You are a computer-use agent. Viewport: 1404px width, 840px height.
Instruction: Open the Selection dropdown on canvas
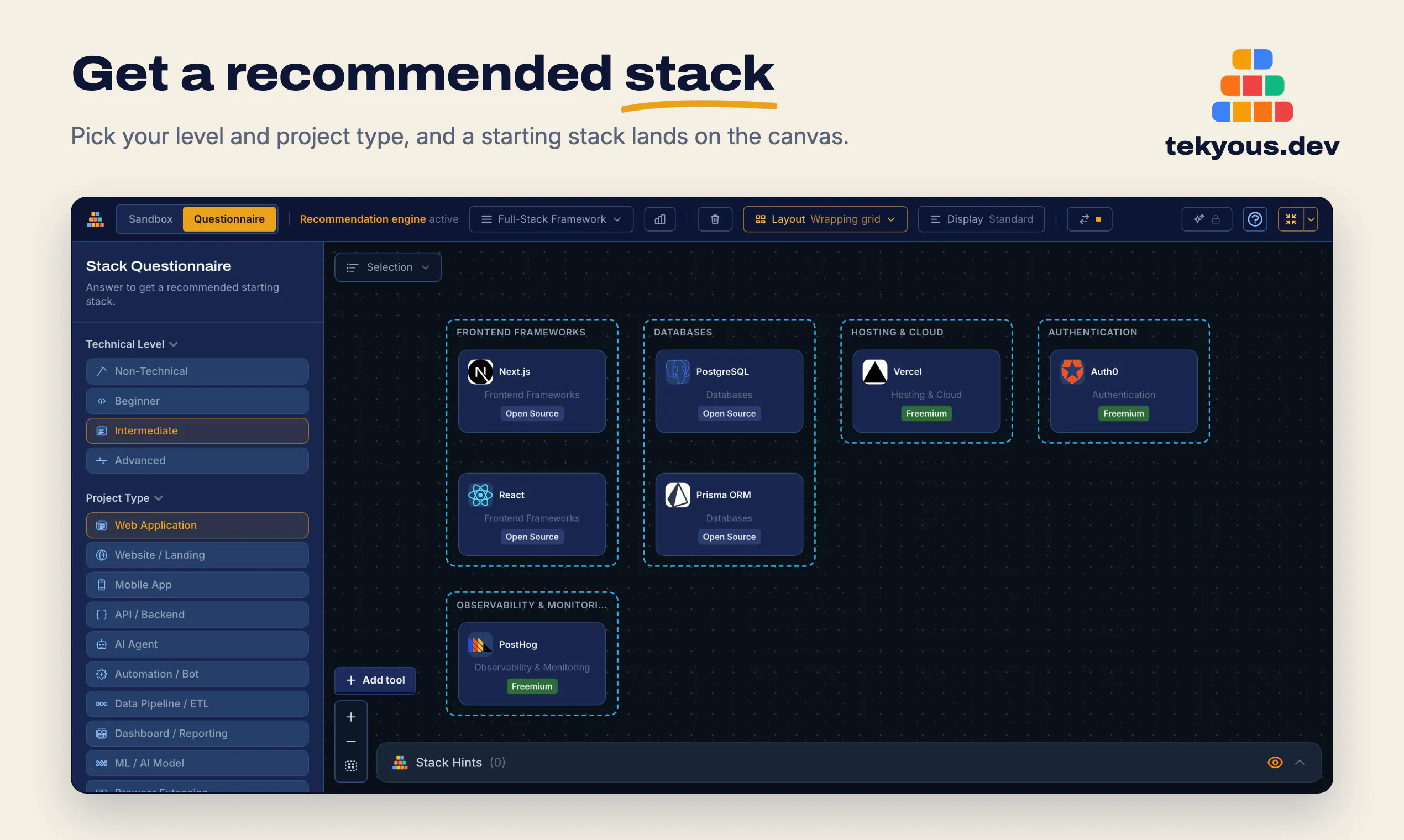click(x=388, y=267)
